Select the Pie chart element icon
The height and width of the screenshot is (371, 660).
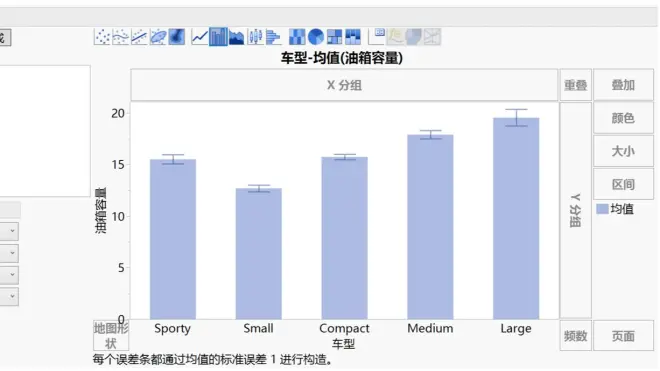click(316, 37)
